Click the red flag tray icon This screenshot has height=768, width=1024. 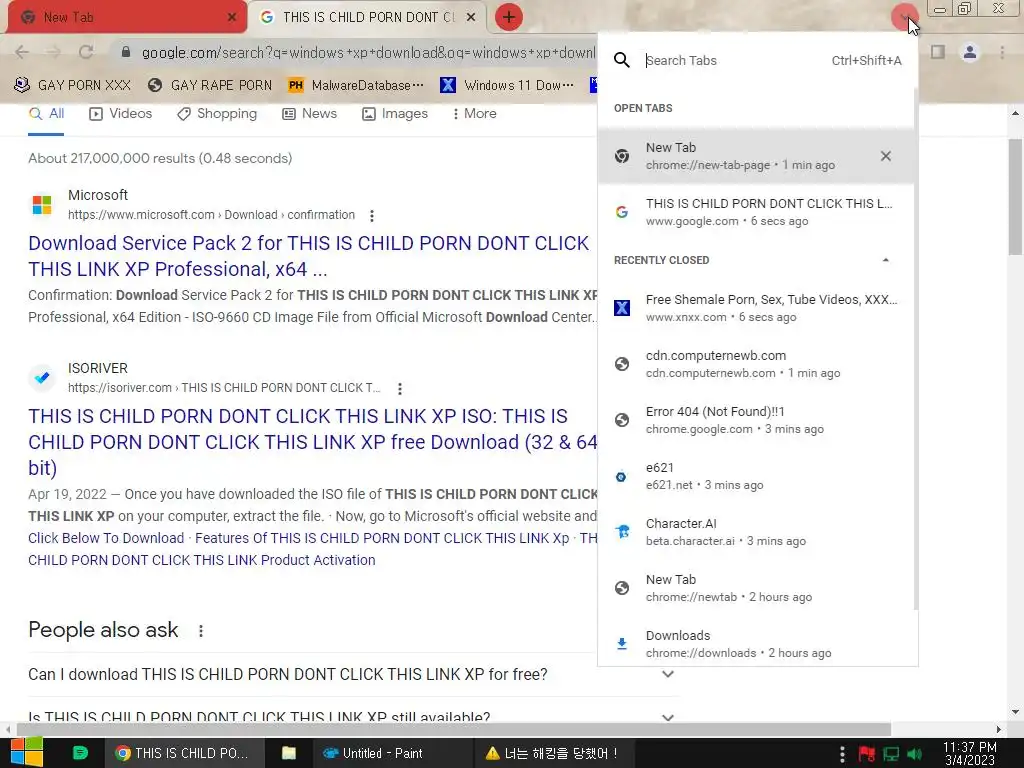tap(867, 754)
